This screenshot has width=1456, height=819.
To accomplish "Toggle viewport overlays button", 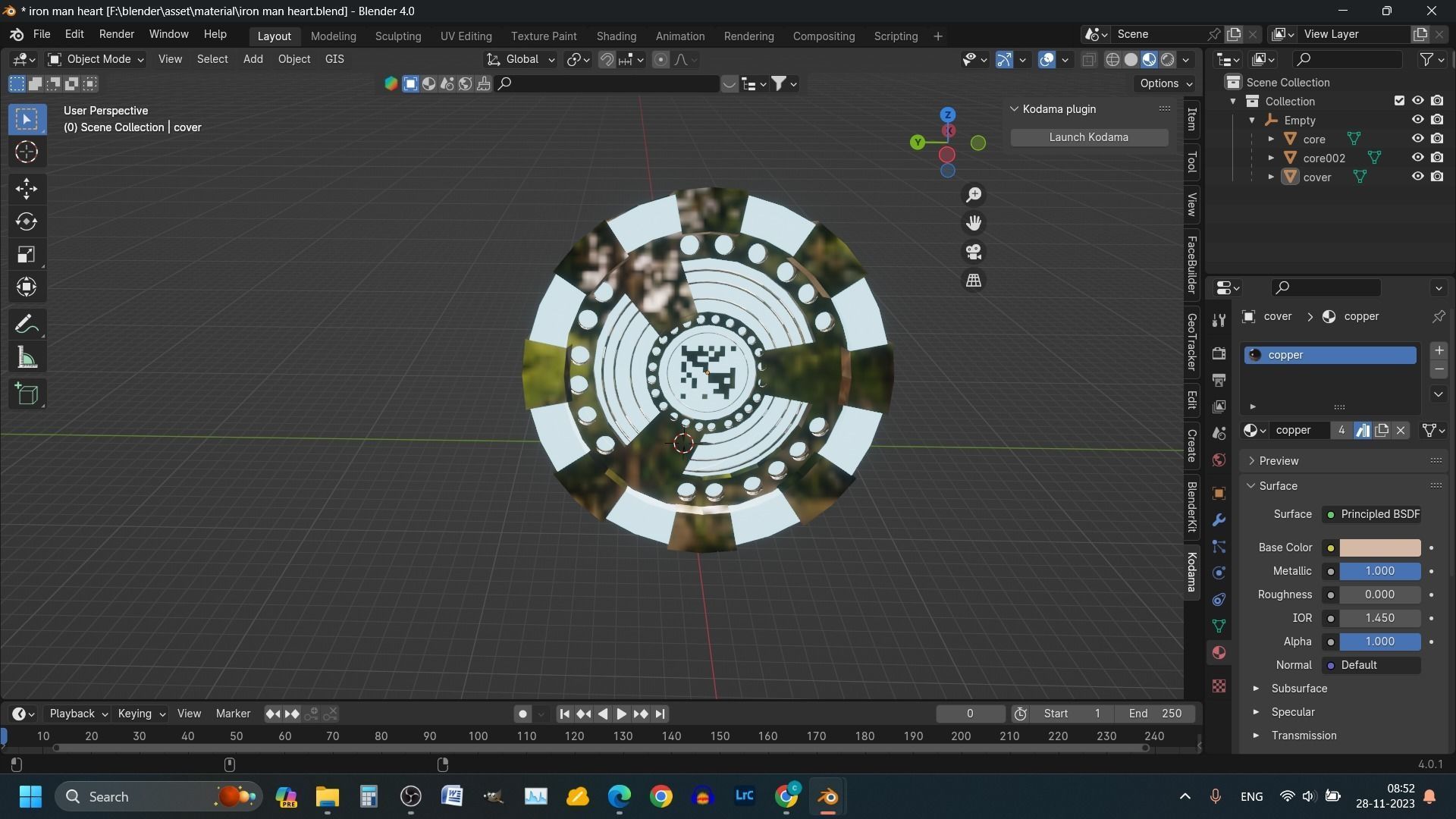I will click(x=1046, y=60).
